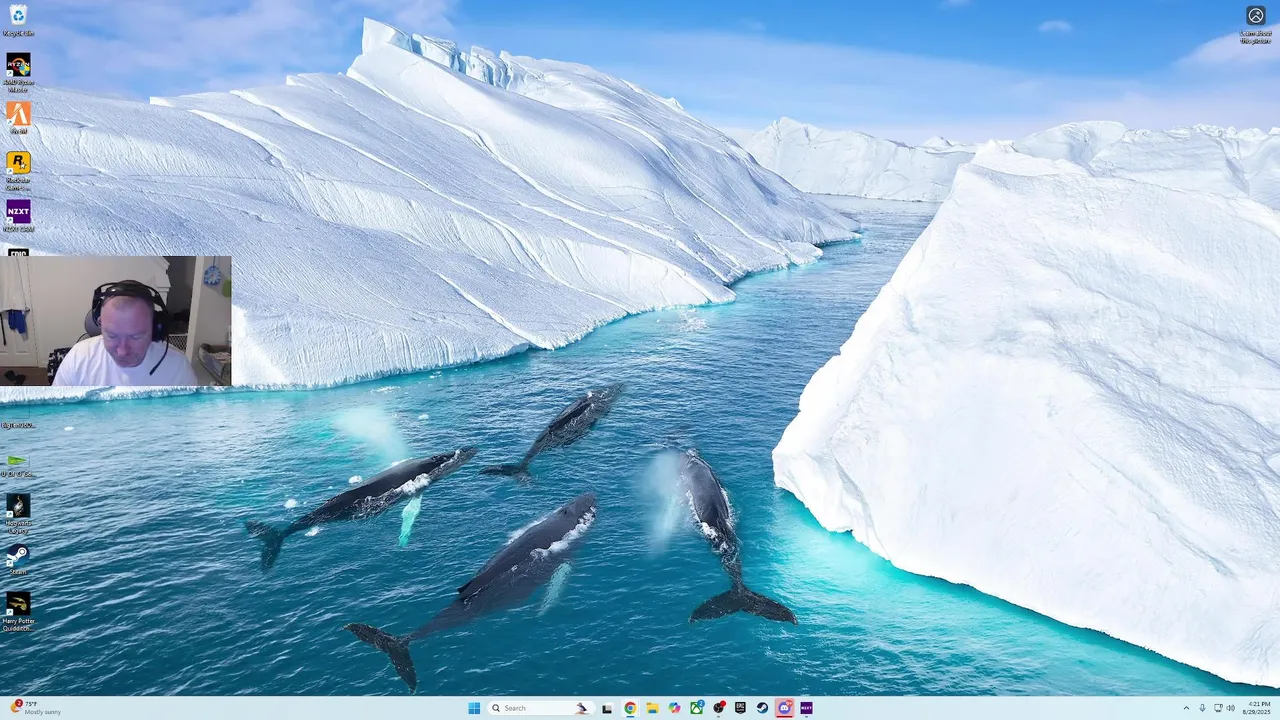Open NZXT CAM from the taskbar

pyautogui.click(x=806, y=708)
